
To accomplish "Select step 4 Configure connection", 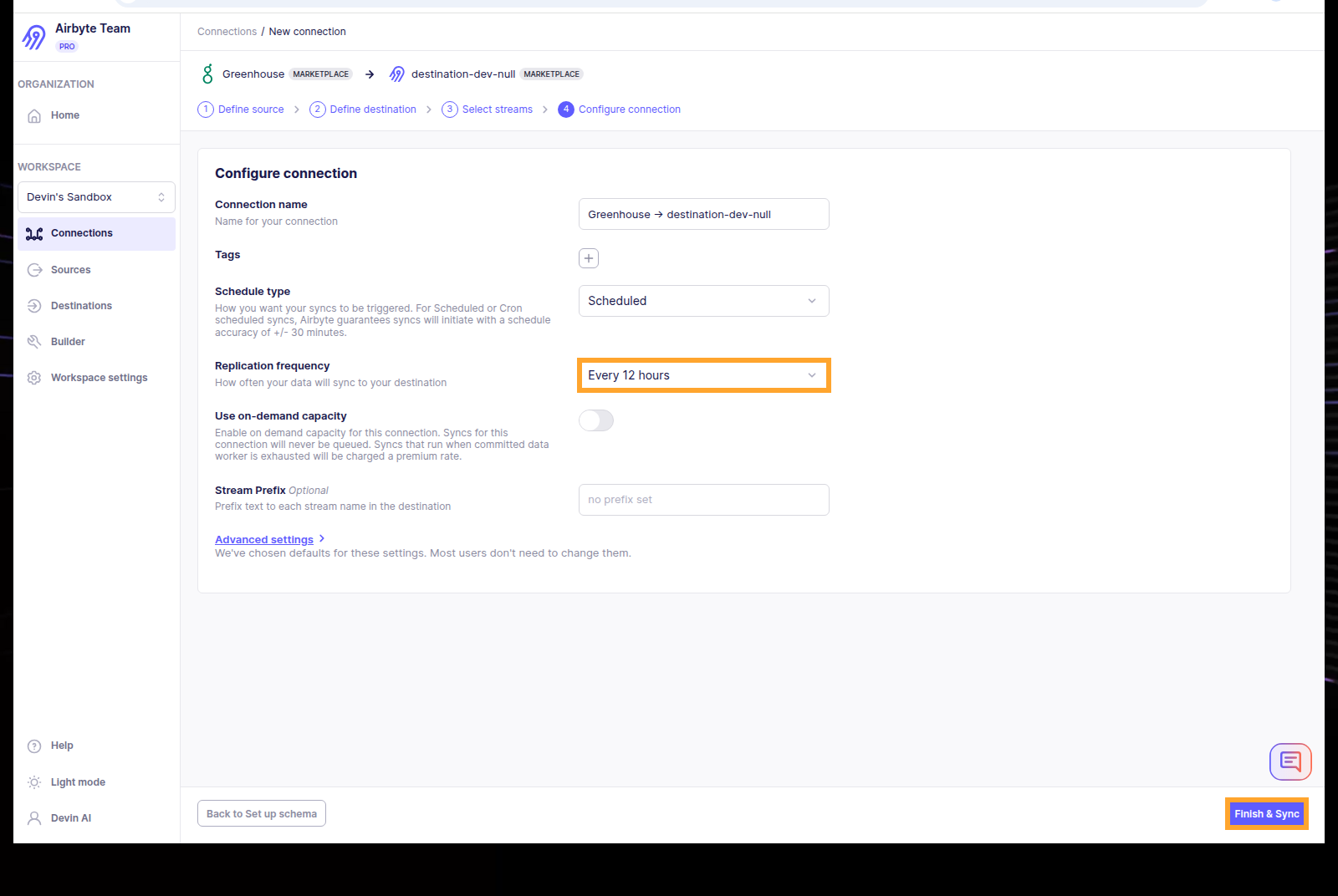I will point(620,109).
